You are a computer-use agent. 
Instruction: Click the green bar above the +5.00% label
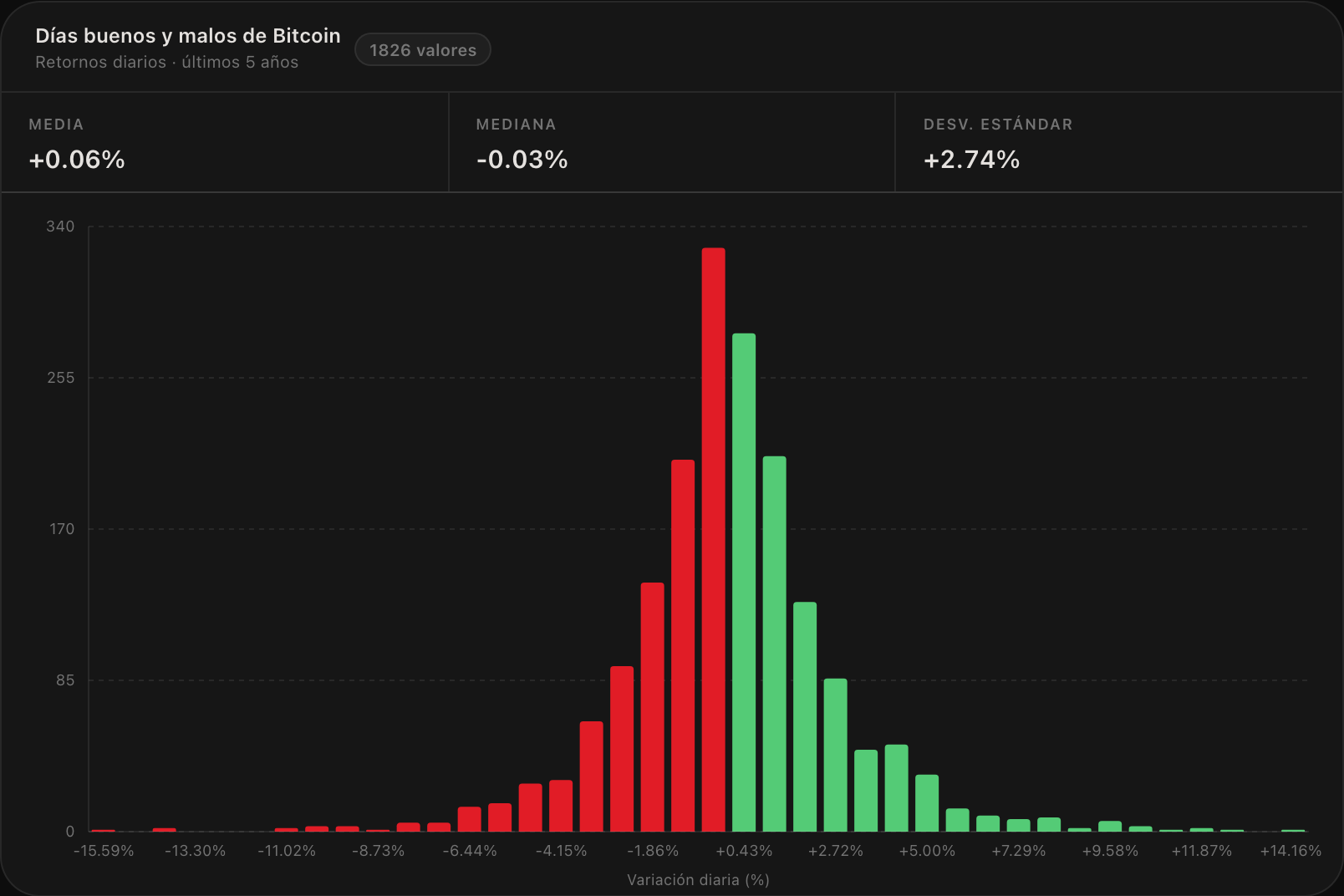pos(927,803)
